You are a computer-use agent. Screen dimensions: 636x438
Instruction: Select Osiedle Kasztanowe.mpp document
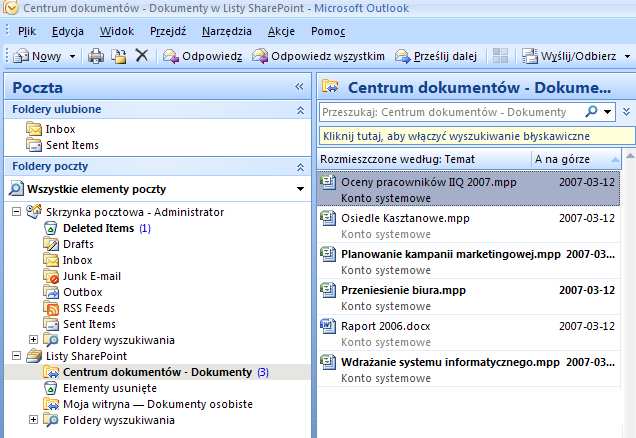468,225
